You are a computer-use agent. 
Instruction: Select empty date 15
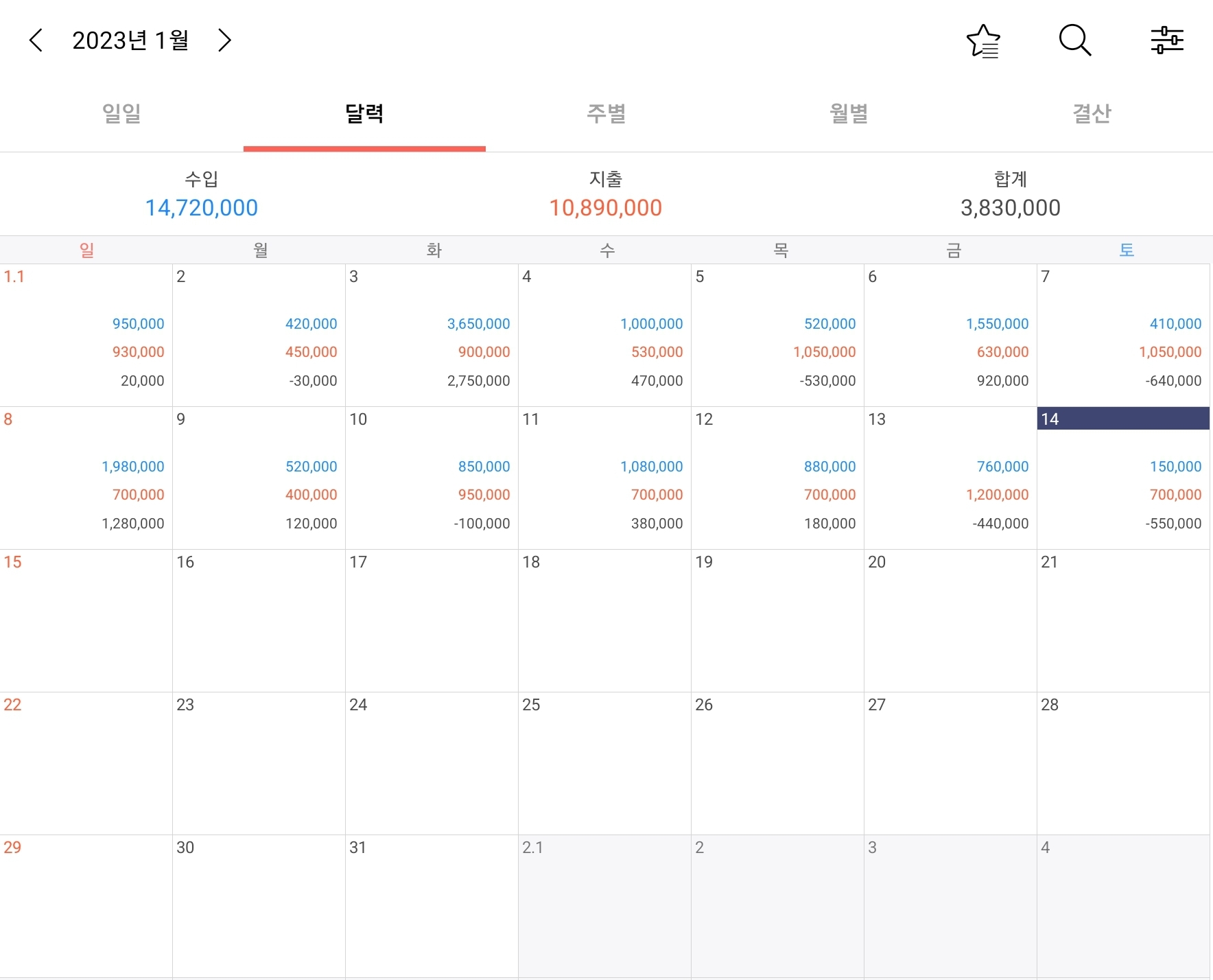pos(86,620)
